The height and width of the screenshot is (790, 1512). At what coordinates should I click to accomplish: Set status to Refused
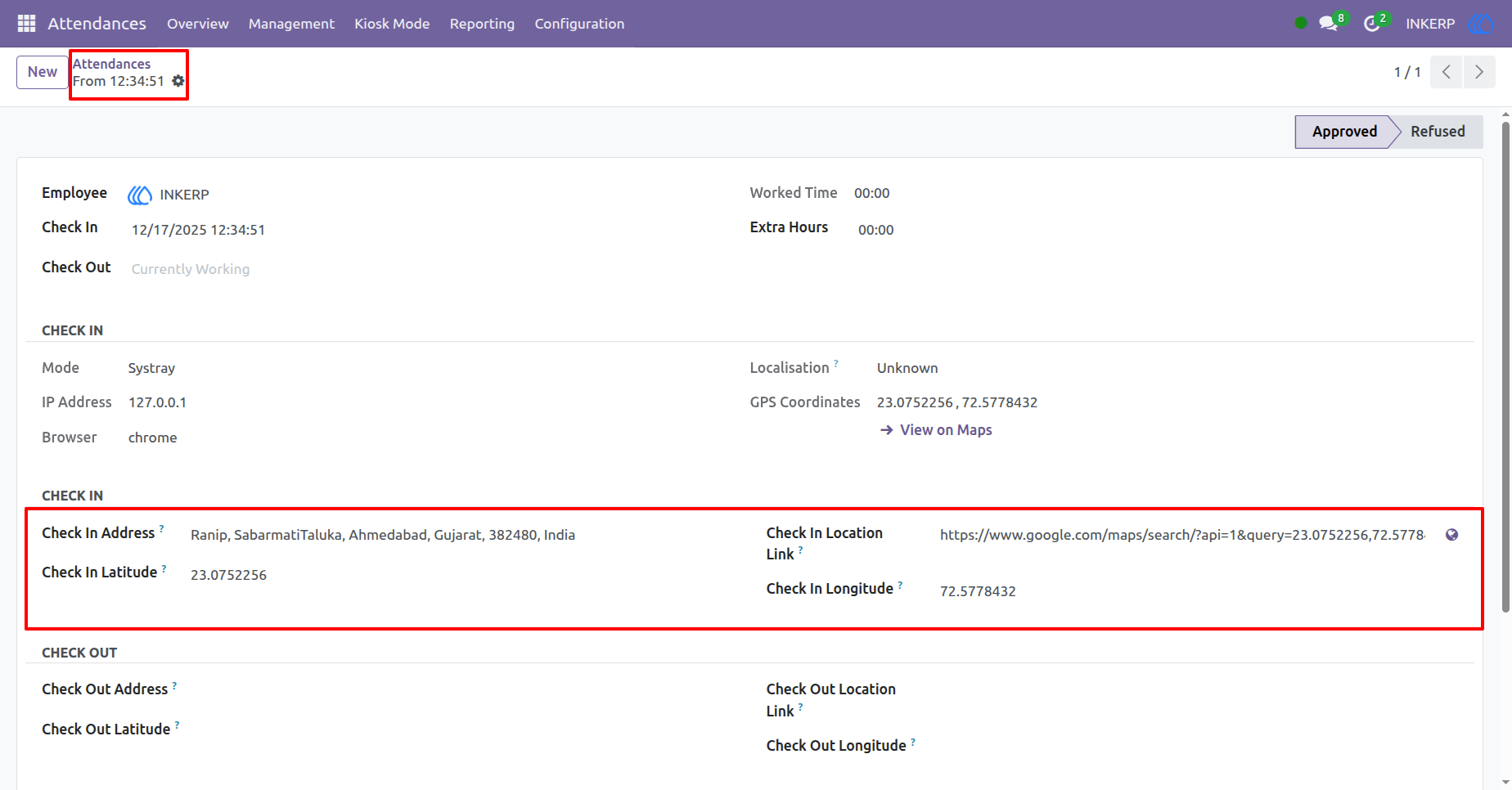(x=1438, y=132)
